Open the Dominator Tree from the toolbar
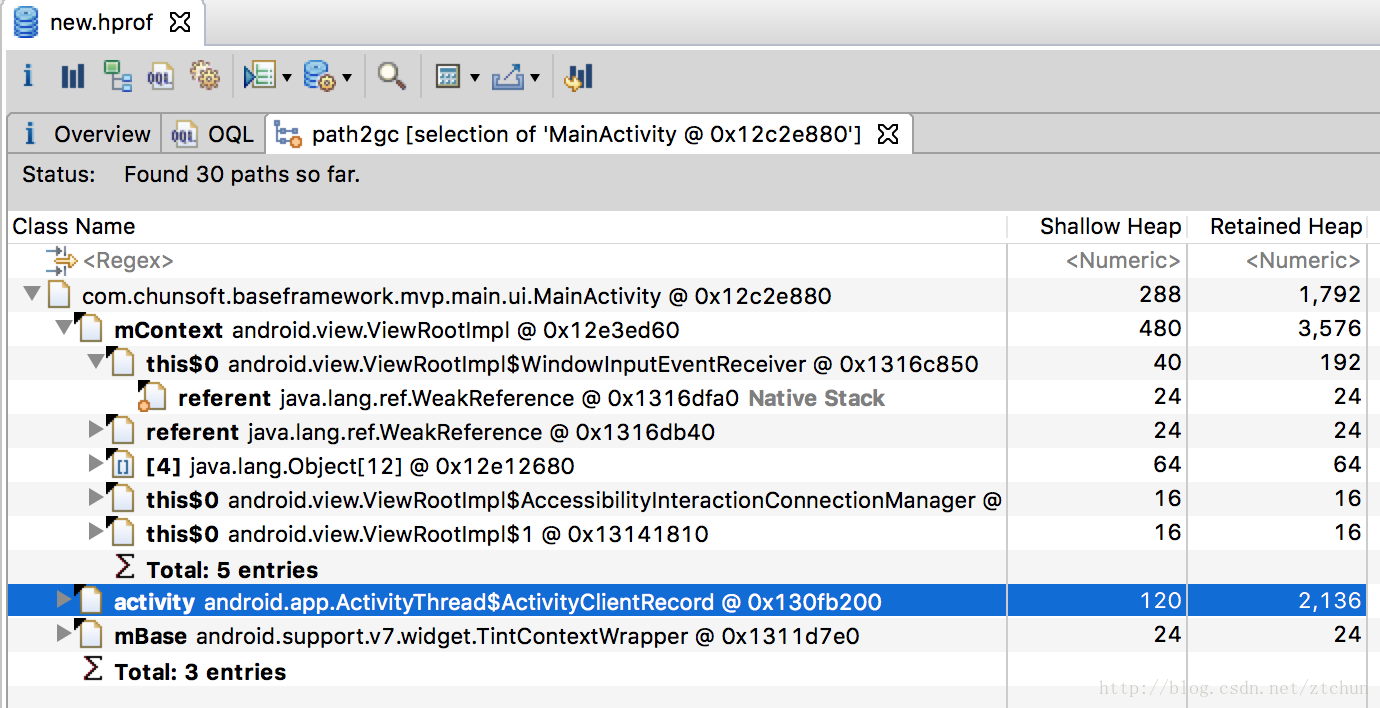The height and width of the screenshot is (708, 1380). point(118,77)
